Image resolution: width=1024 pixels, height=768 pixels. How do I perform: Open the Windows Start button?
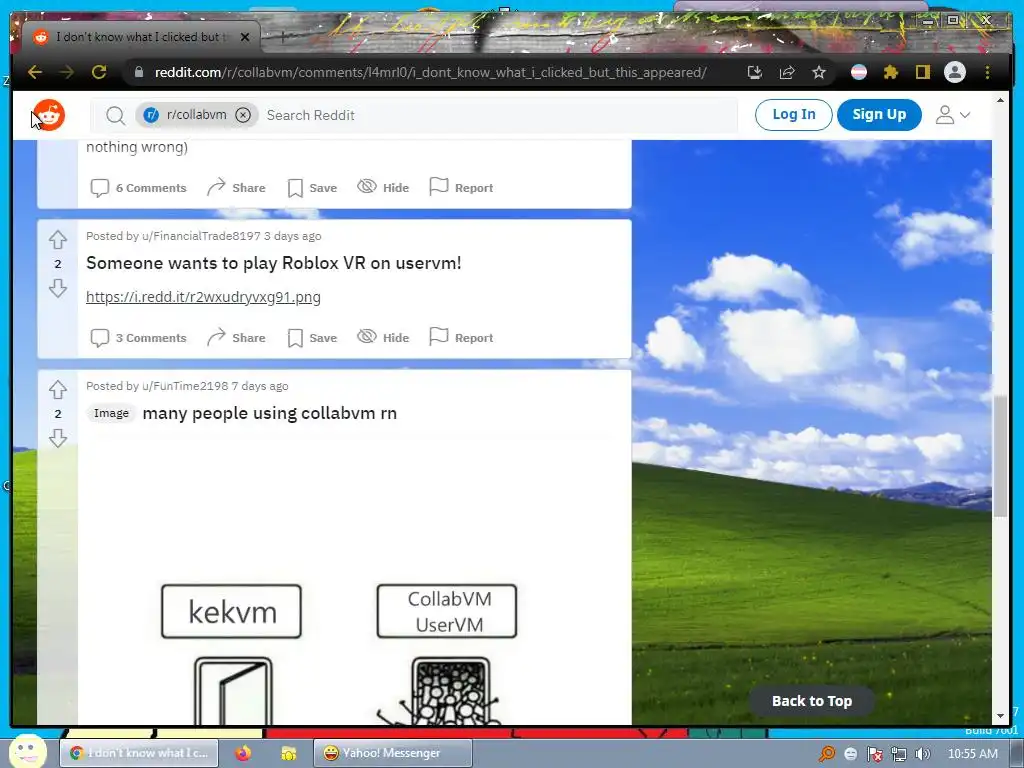pos(26,752)
